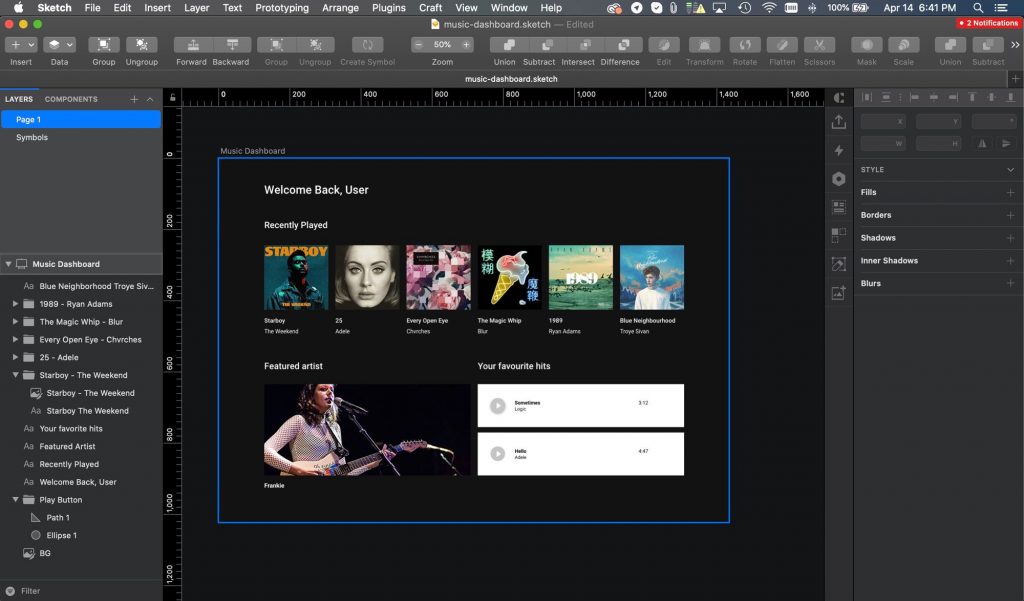
Task: Zoom out with the minus button
Action: tap(419, 45)
